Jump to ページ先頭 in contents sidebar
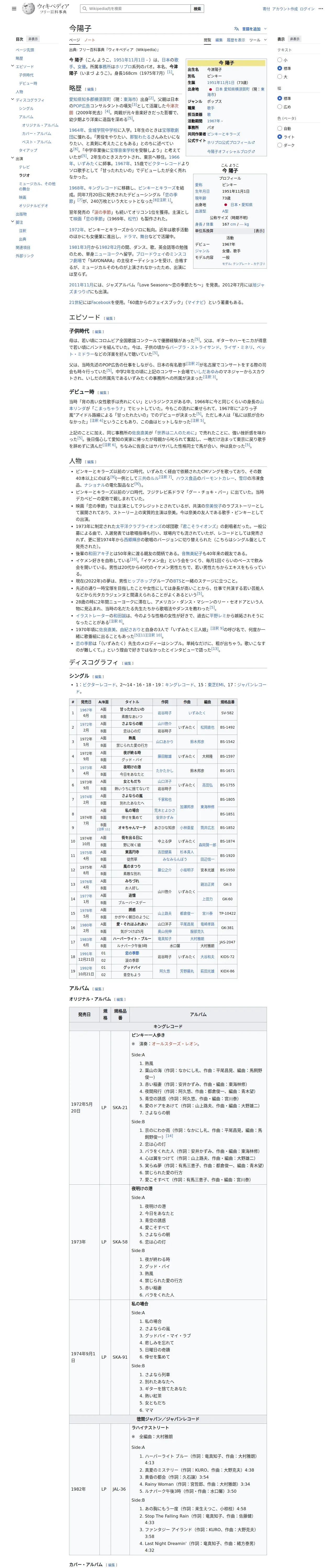 coord(25,50)
